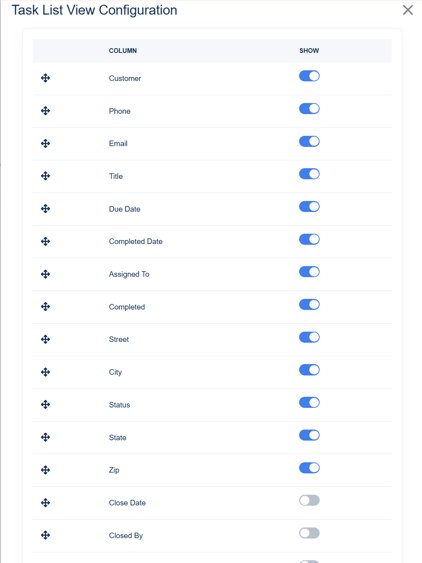The image size is (422, 563).
Task: Select the reorder icon next to Email
Action: coord(45,144)
